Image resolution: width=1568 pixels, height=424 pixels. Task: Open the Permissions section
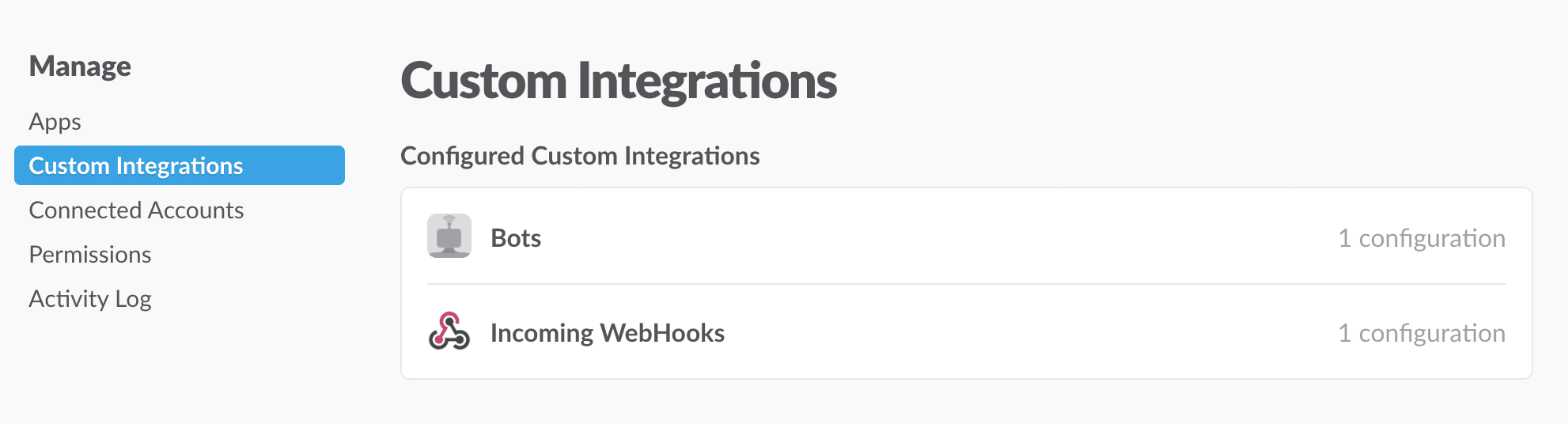point(90,255)
